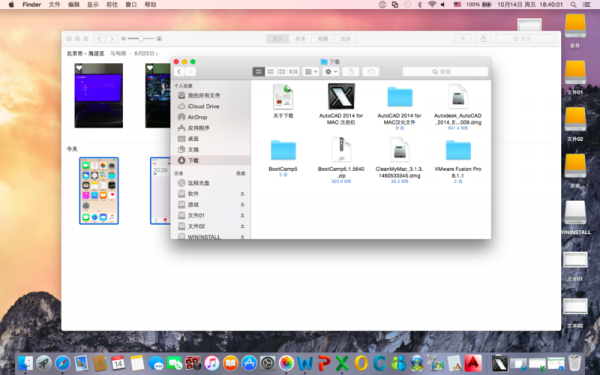Open the Photos add (+) button
The height and width of the screenshot is (375, 600).
tap(462, 39)
